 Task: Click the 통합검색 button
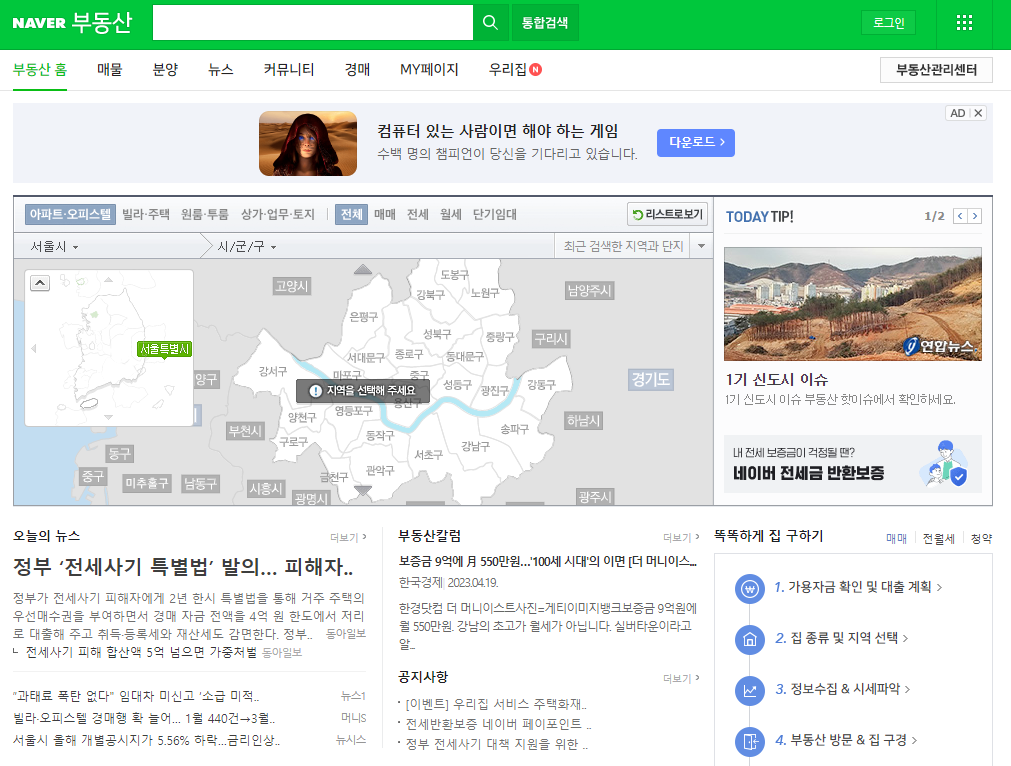(x=545, y=23)
